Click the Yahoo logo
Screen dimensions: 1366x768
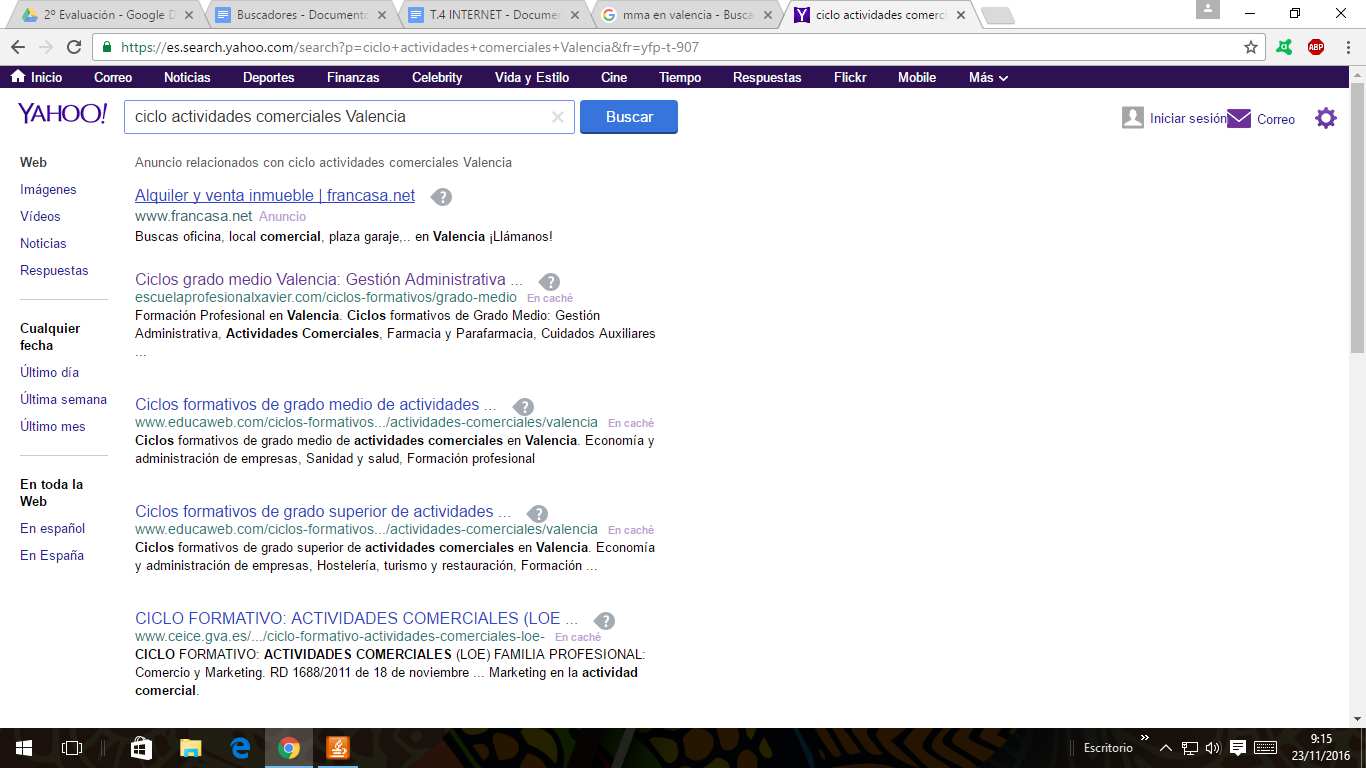62,114
